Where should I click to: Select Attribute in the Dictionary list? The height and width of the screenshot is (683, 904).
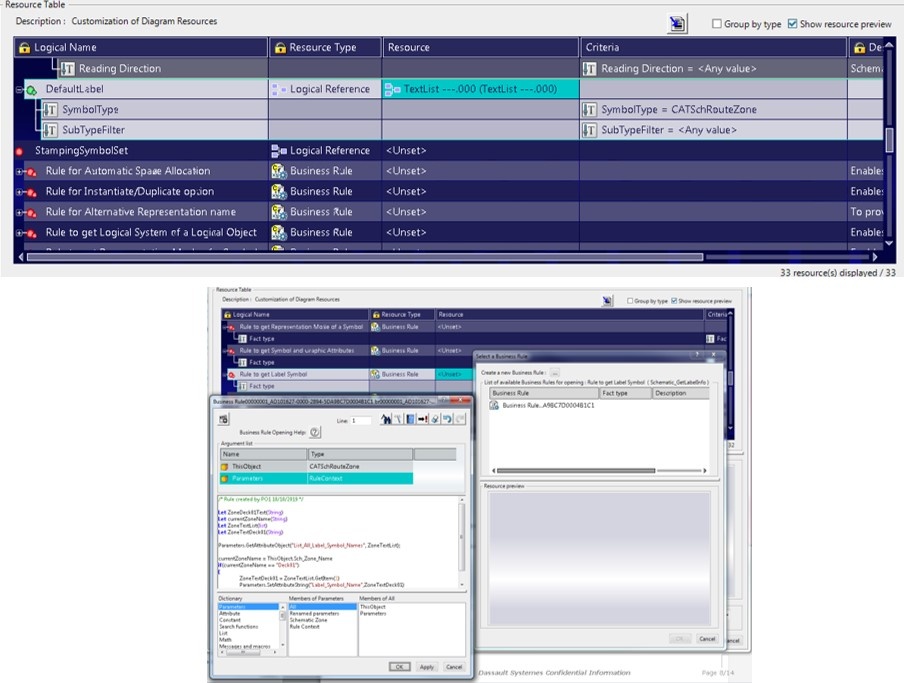pos(230,613)
